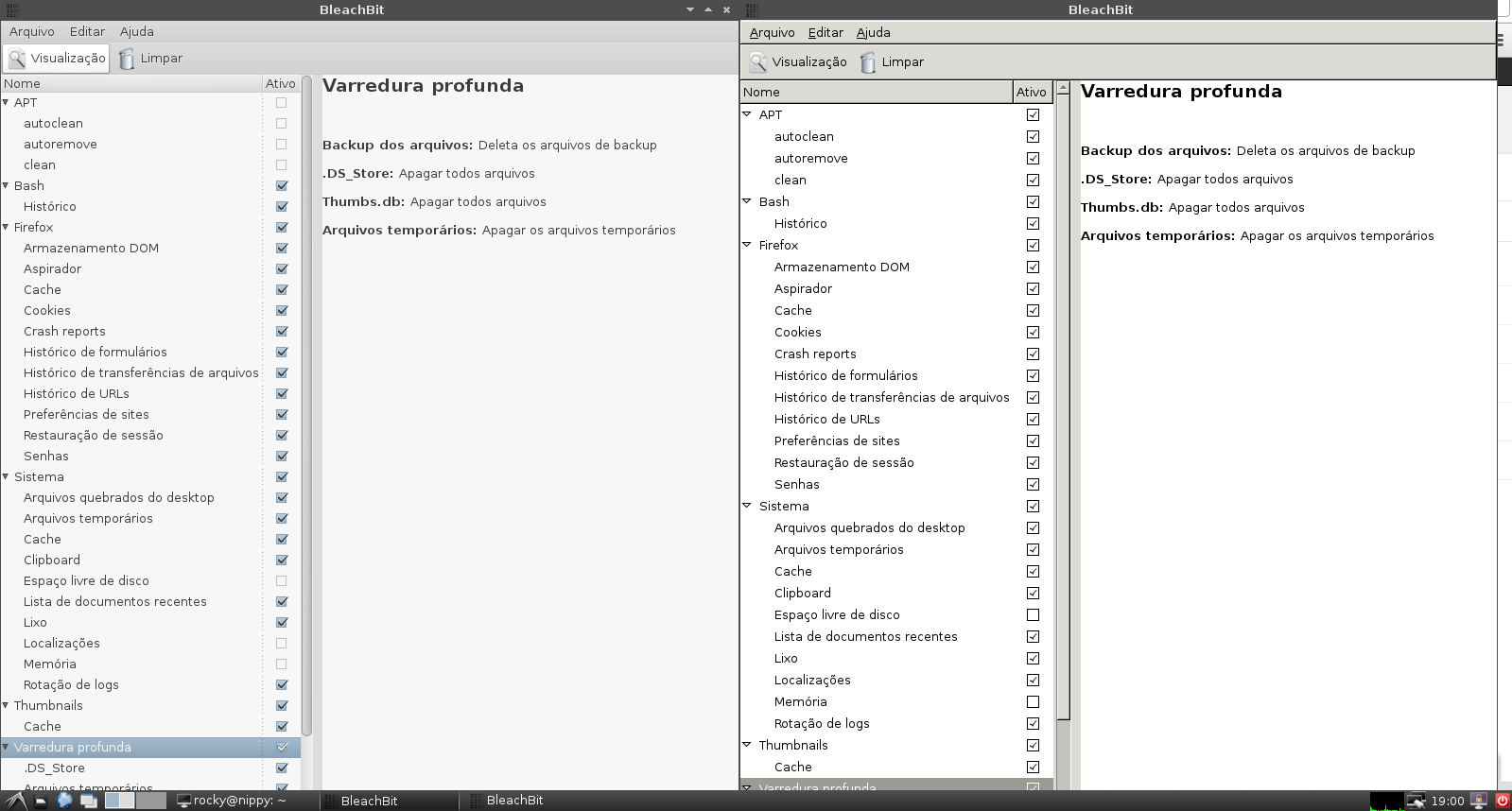Check Espaço livre de disco in the right window

point(1033,614)
